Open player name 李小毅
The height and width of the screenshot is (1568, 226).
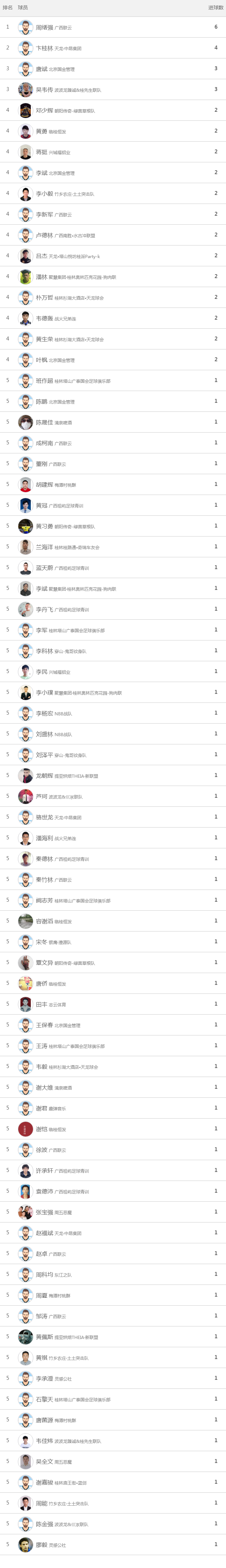point(44,194)
